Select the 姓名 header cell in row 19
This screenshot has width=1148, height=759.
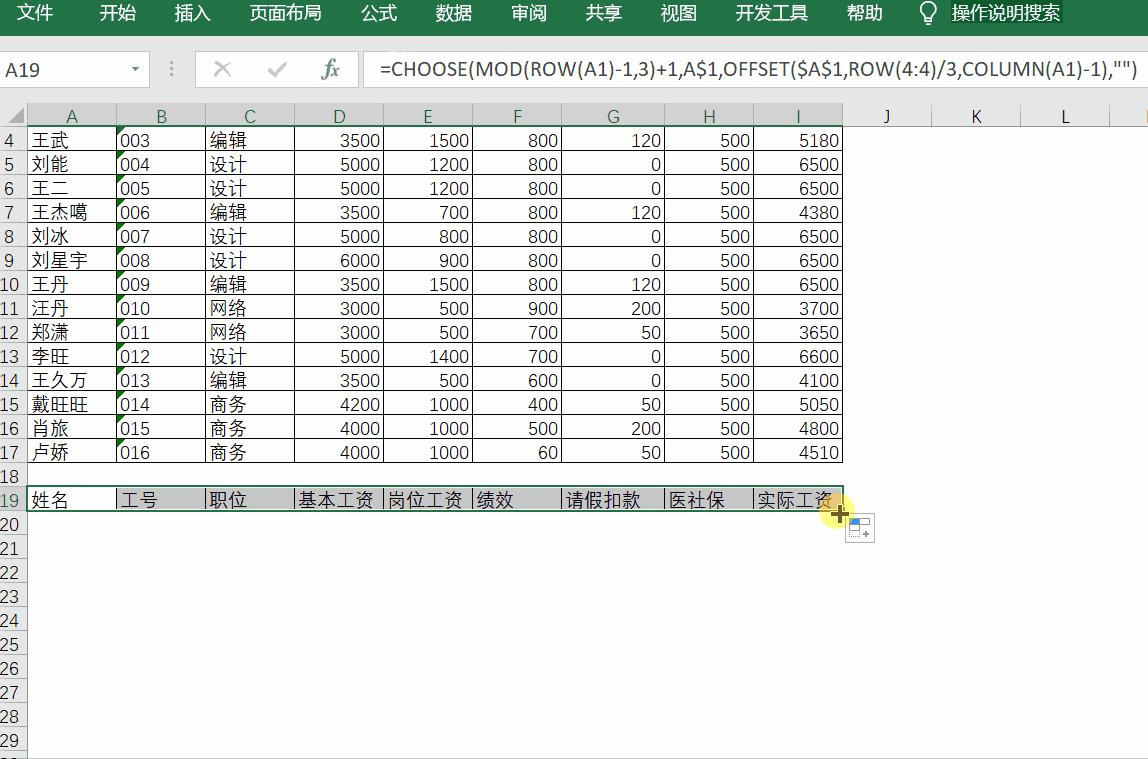(58, 499)
